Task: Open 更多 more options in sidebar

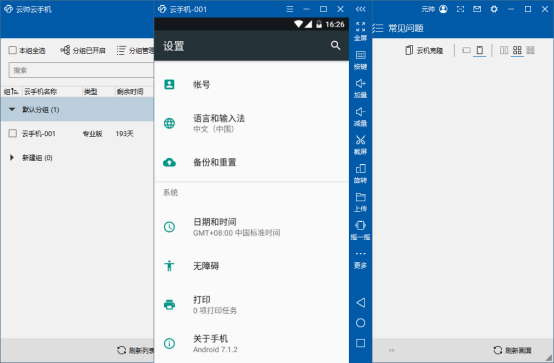Action: pyautogui.click(x=360, y=260)
